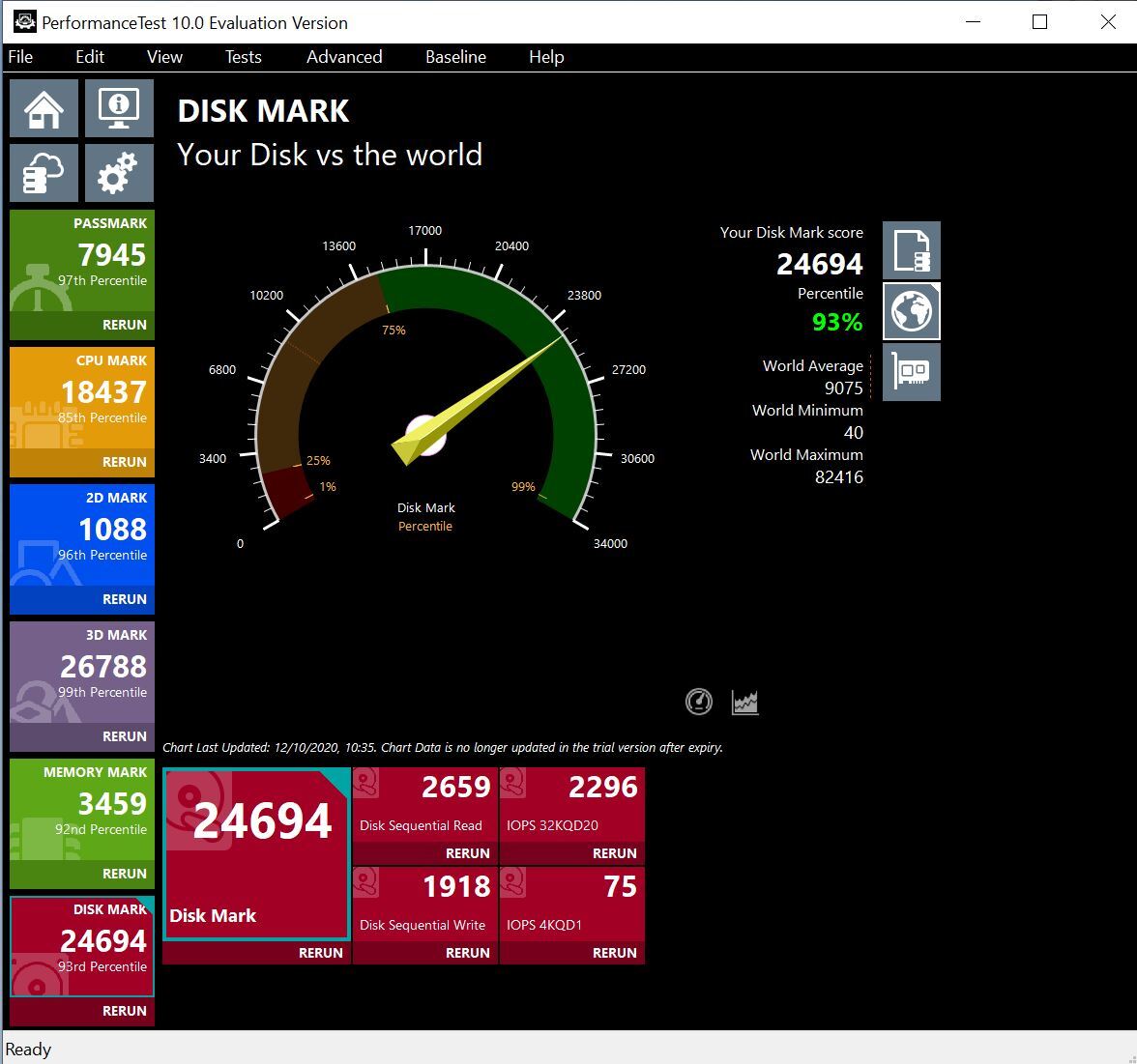Click the 75% marker on gauge

pyautogui.click(x=394, y=330)
